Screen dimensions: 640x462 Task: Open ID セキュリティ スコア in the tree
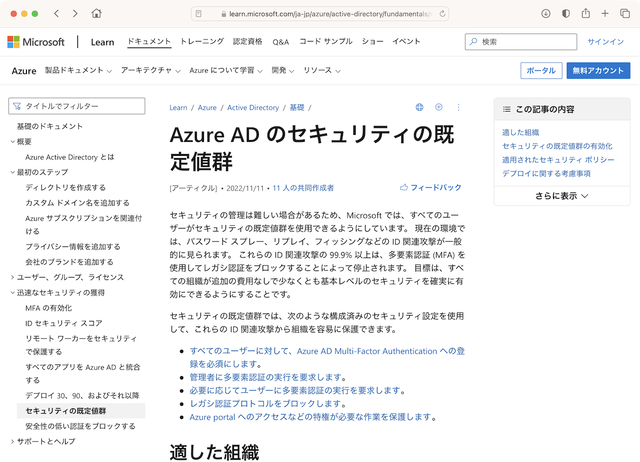(x=64, y=323)
